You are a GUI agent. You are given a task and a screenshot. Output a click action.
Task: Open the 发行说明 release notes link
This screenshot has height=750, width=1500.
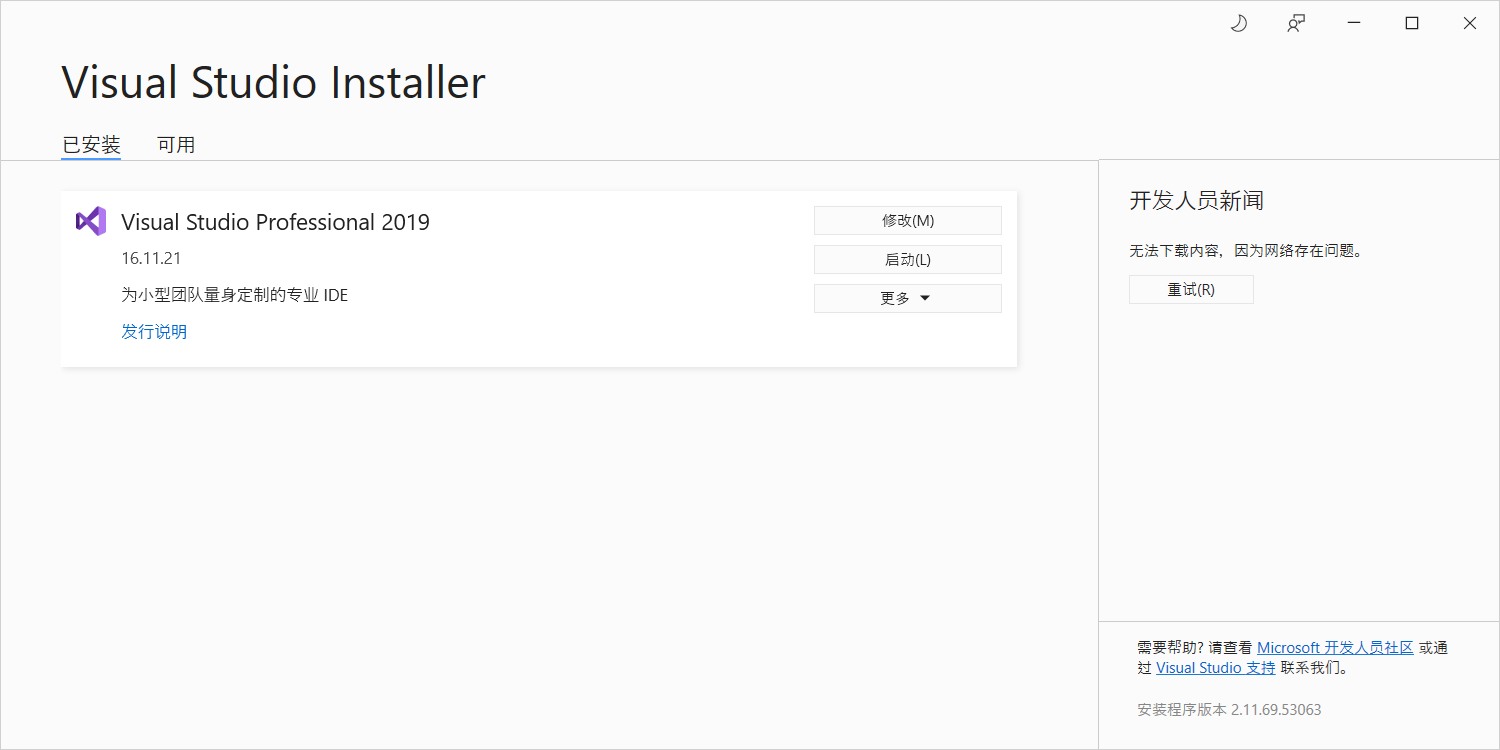pos(154,332)
